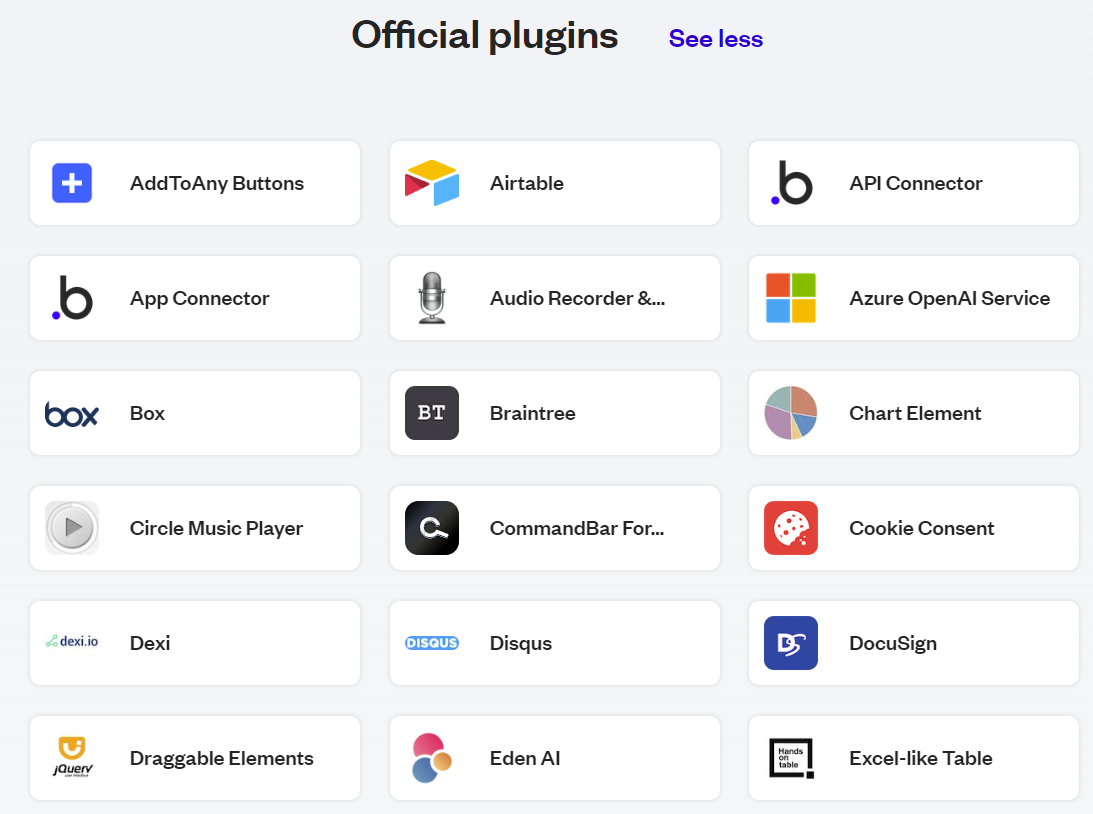
Task: Collapse the list with See less
Action: tap(716, 38)
